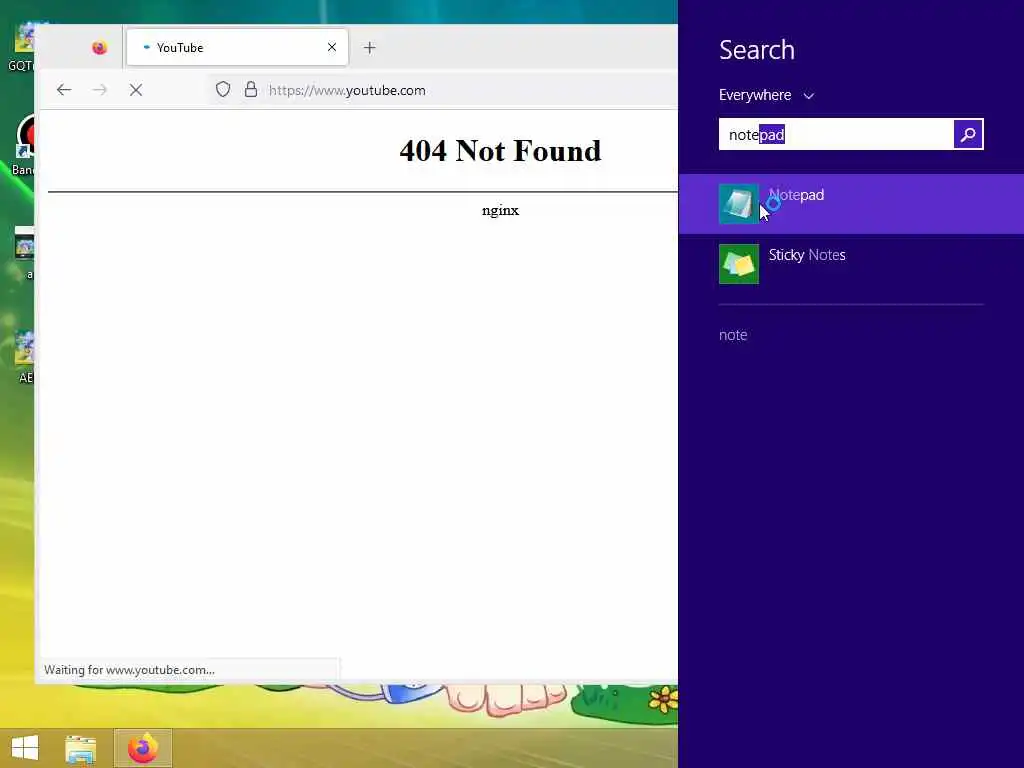Viewport: 1024px width, 768px height.
Task: Click the search box containing notepad
Action: 836,135
